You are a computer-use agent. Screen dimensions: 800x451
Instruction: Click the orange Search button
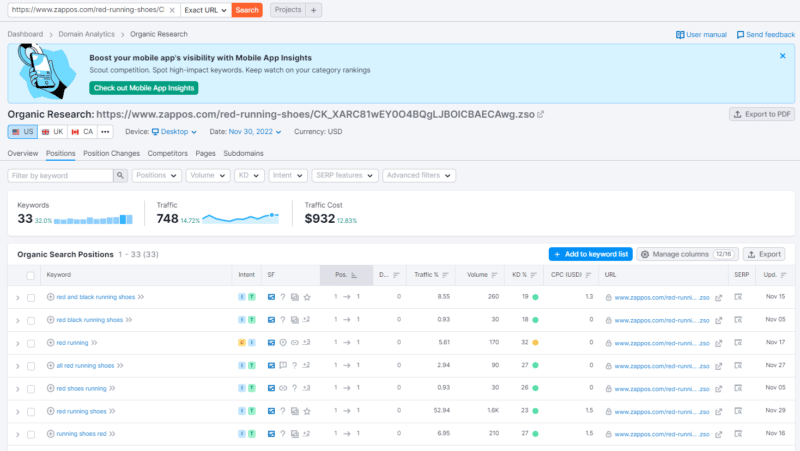(247, 10)
